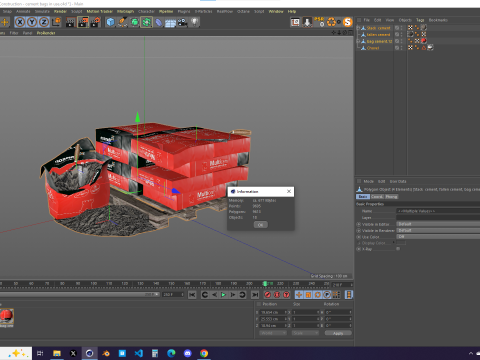Toggle the Y-axis lock
Screen dimensions: 480x360
point(32,22)
